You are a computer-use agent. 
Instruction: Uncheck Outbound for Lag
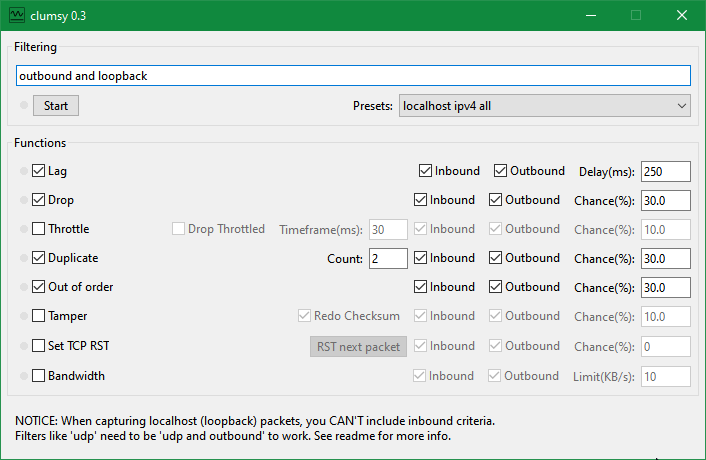point(500,171)
